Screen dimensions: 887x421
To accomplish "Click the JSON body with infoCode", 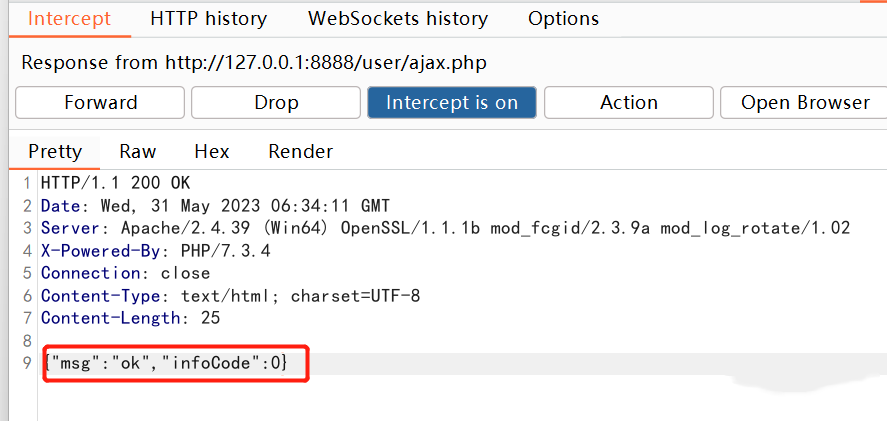I will click(166, 363).
